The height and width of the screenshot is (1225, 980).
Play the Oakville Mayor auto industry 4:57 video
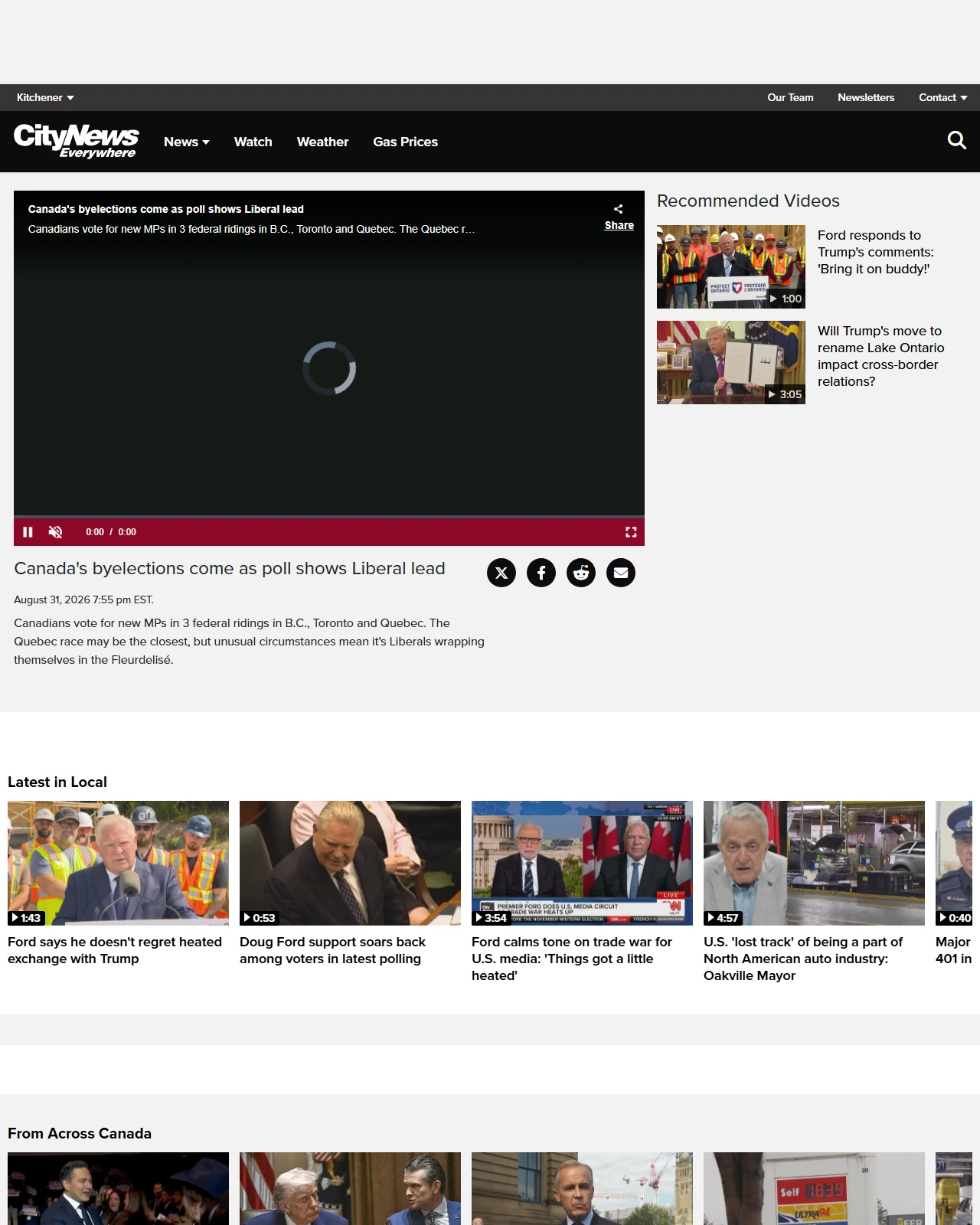click(x=814, y=863)
